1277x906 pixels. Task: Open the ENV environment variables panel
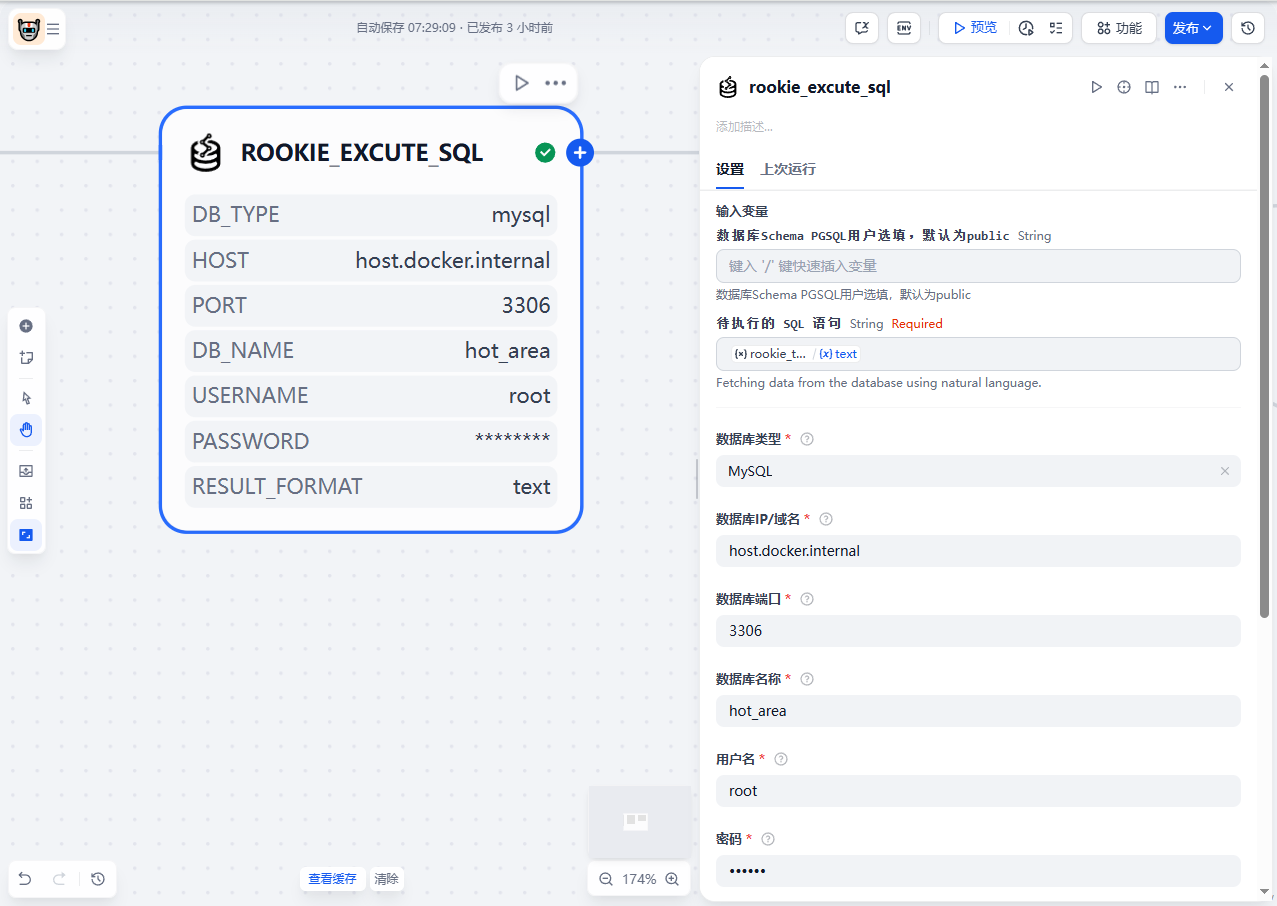[904, 28]
